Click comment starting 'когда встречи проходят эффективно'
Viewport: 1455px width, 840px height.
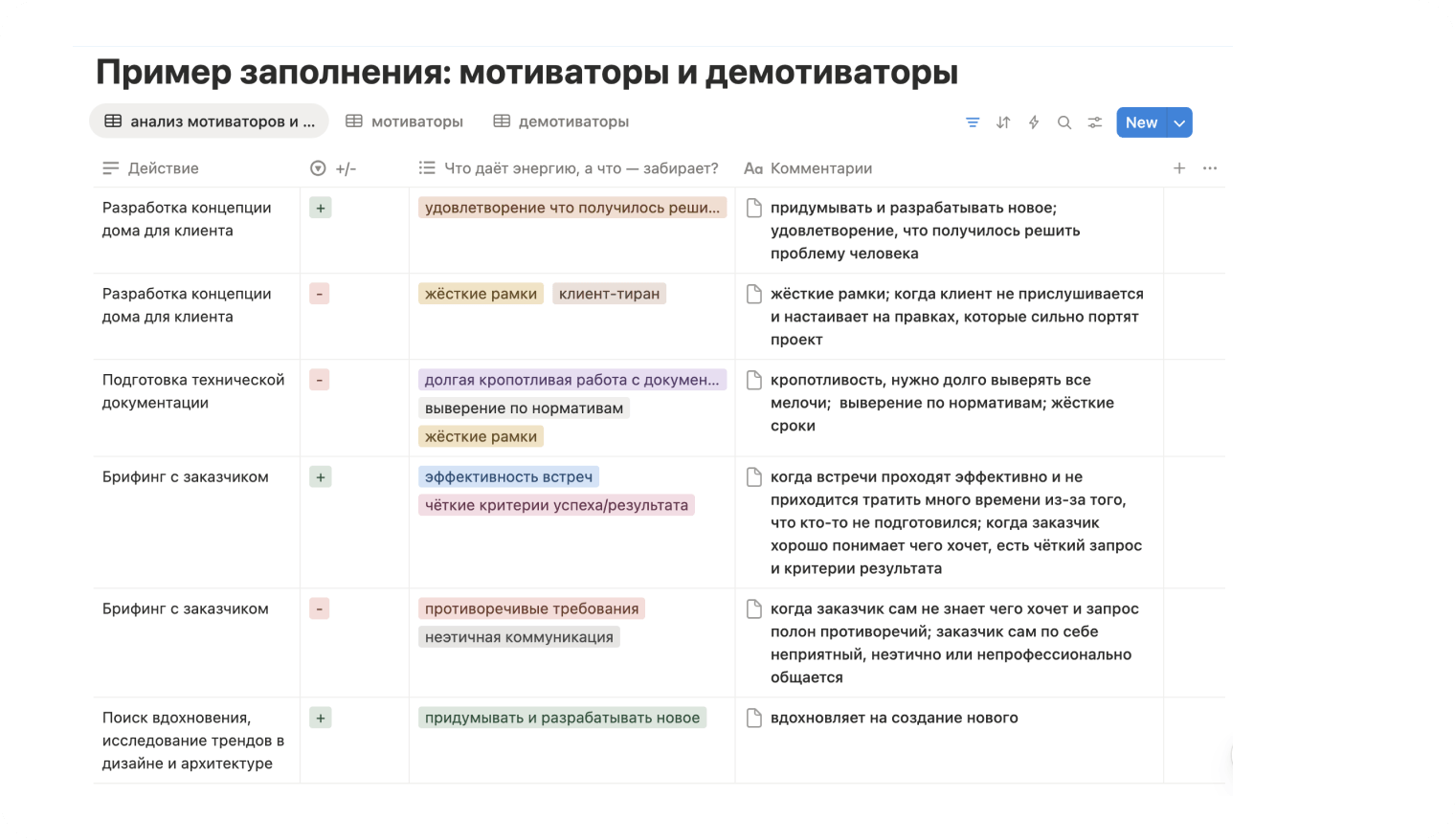click(956, 522)
